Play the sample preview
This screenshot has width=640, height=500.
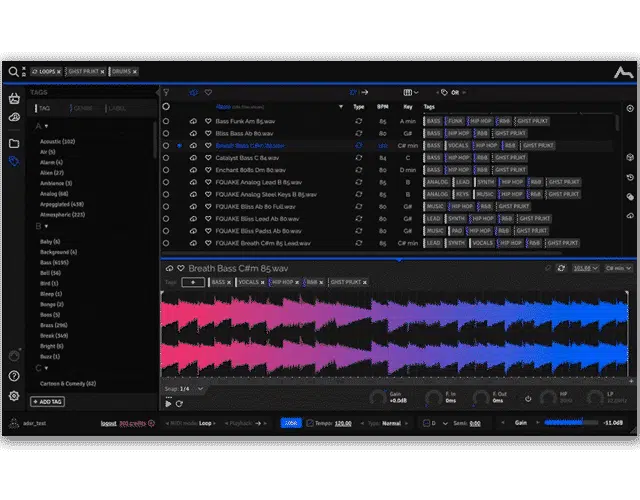(168, 404)
